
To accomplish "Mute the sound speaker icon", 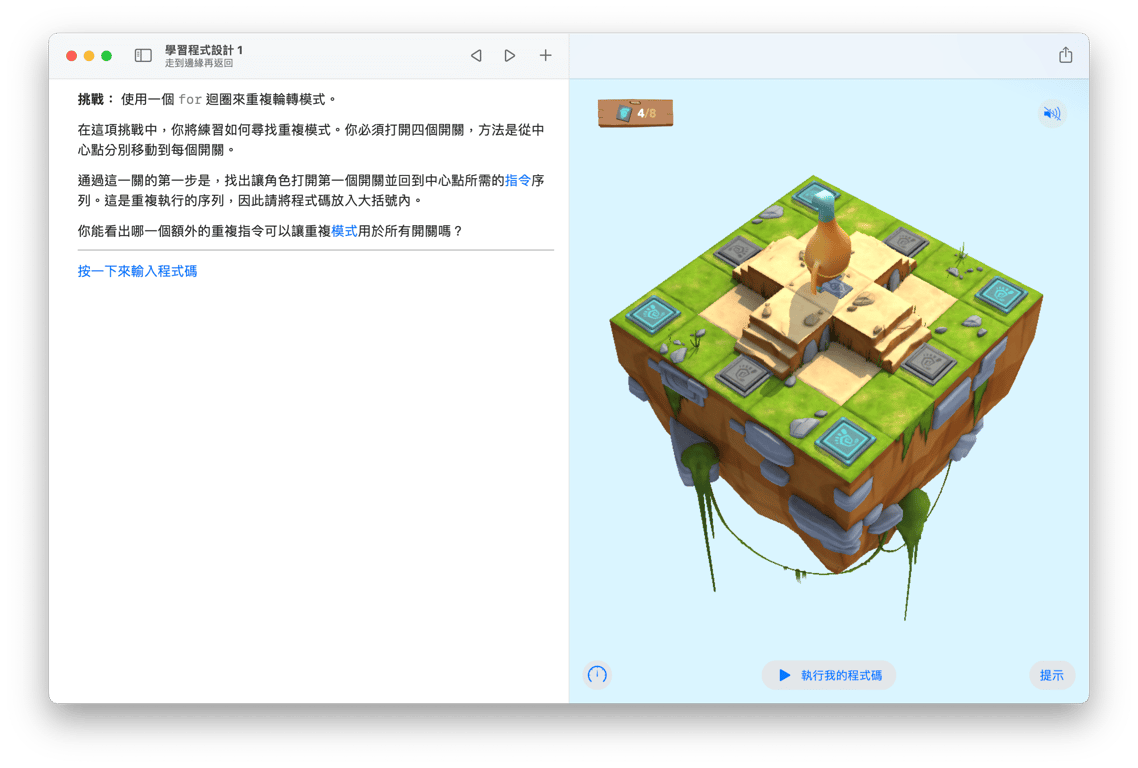I will coord(1052,113).
